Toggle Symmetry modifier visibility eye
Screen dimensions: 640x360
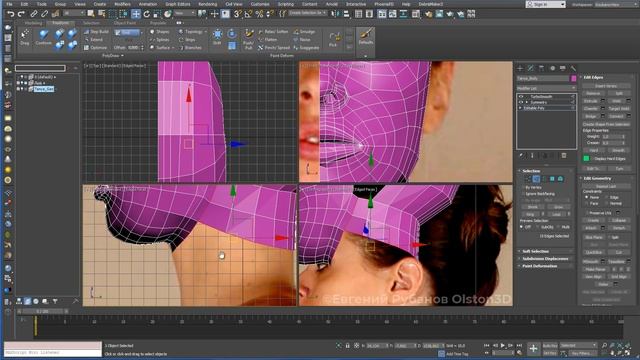[521, 102]
